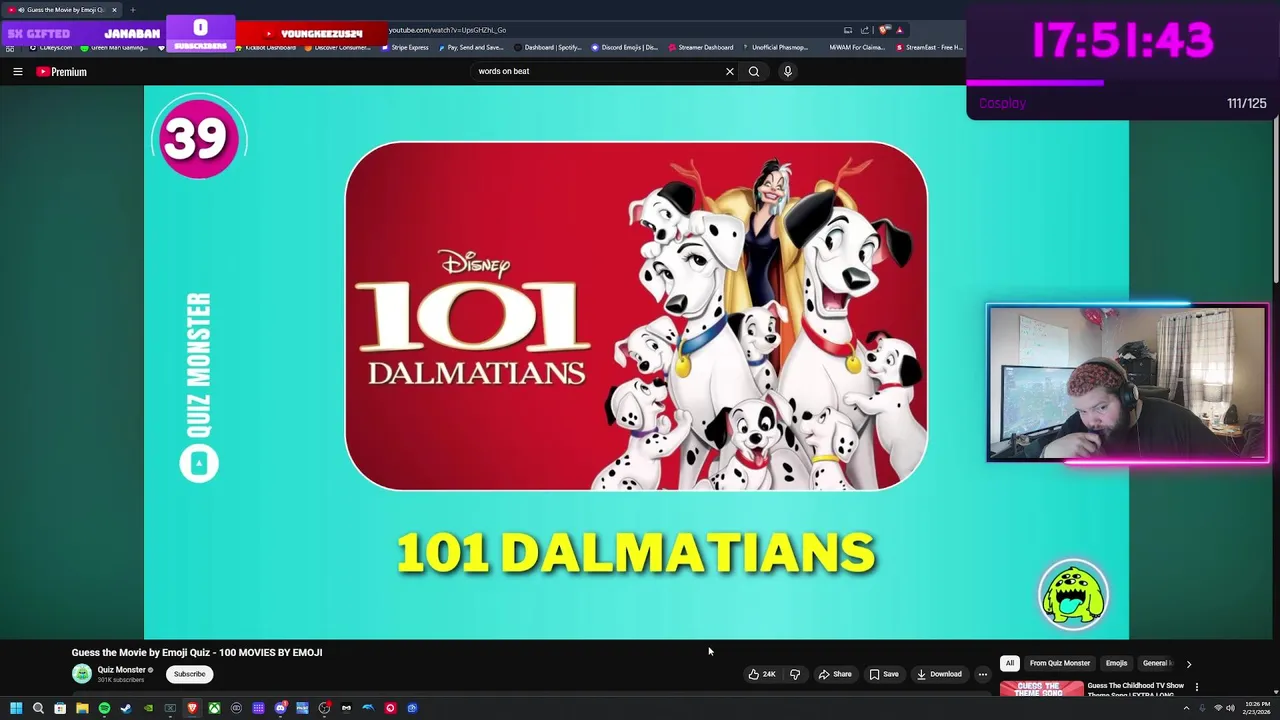Viewport: 1280px width, 720px height.
Task: Click the Quiz Monster arrow badge on the video
Action: (x=199, y=463)
